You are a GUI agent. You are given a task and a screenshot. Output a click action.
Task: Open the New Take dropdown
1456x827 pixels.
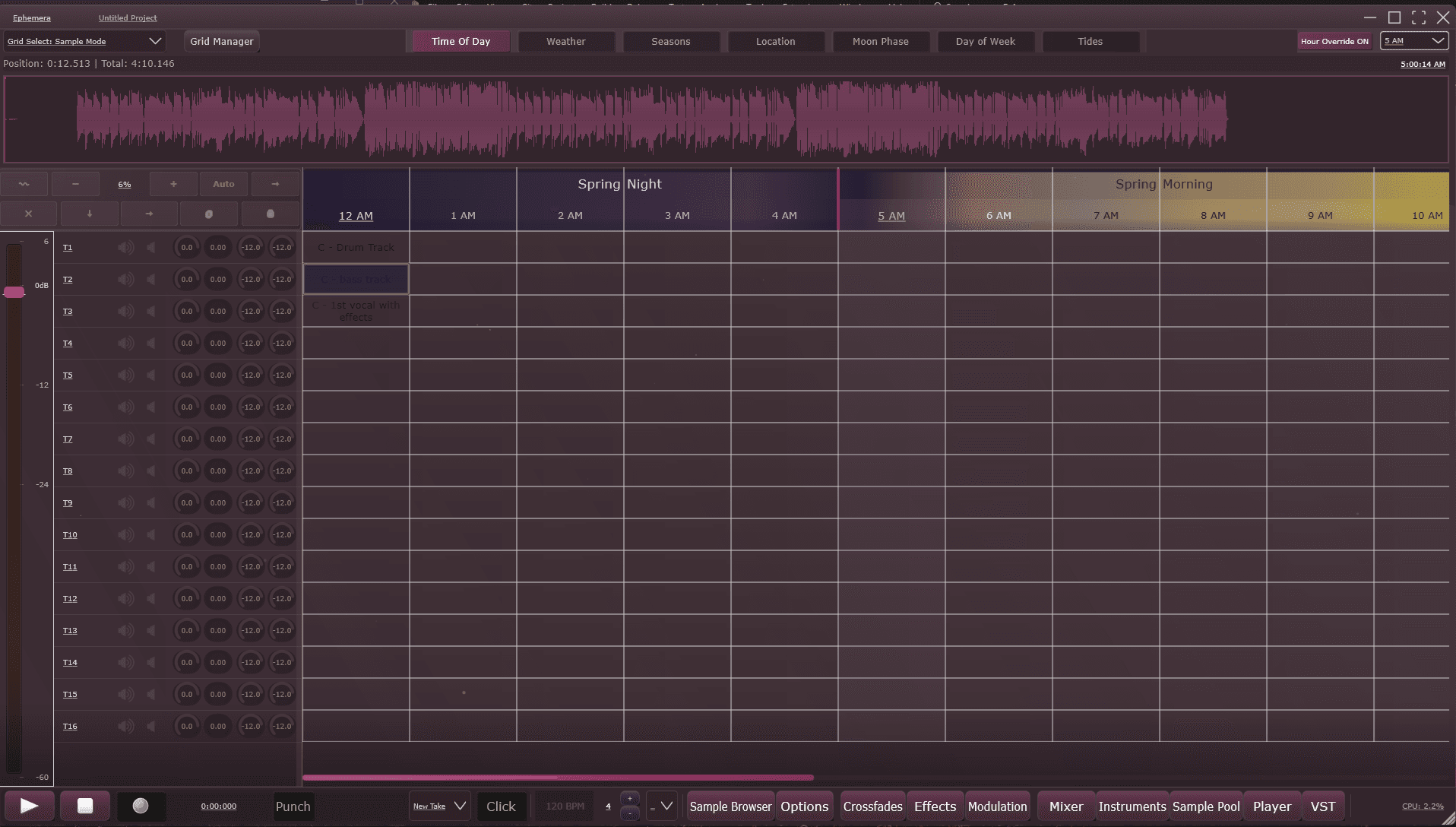point(439,806)
